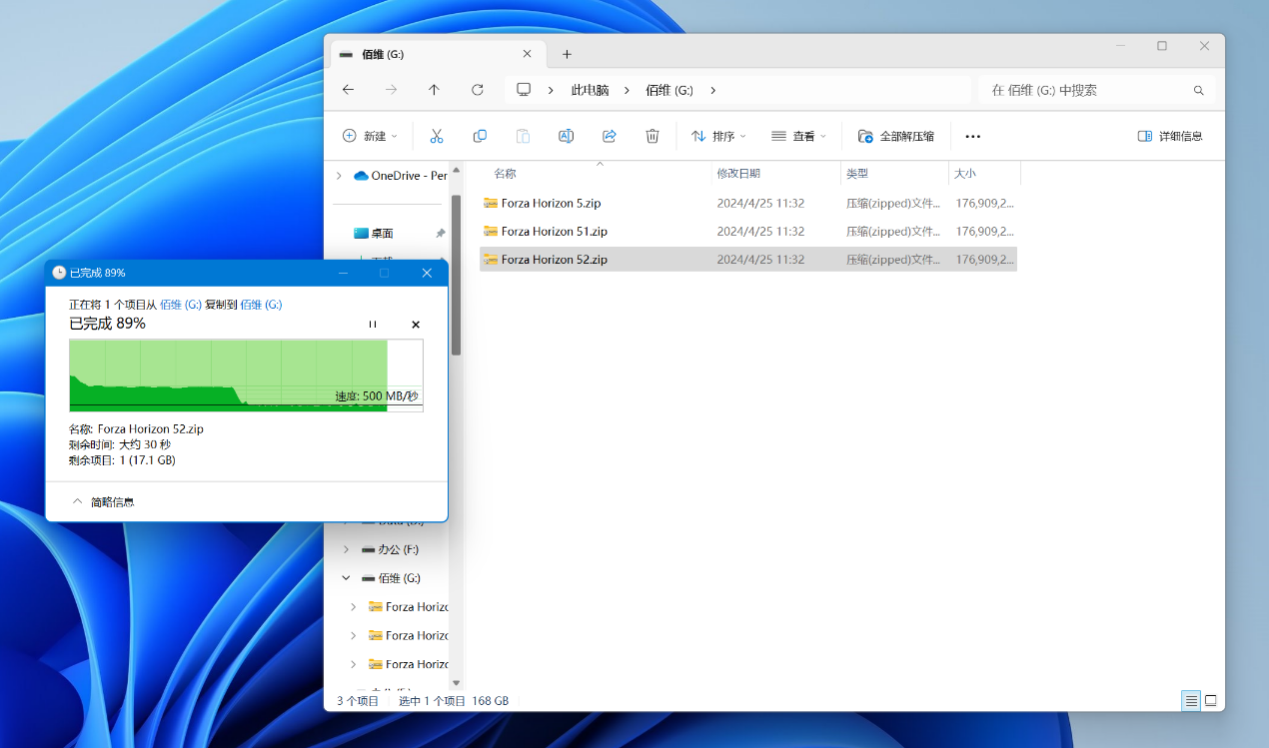1269x748 pixels.
Task: Toggle the 详细信息 details pane
Action: pyautogui.click(x=1170, y=136)
